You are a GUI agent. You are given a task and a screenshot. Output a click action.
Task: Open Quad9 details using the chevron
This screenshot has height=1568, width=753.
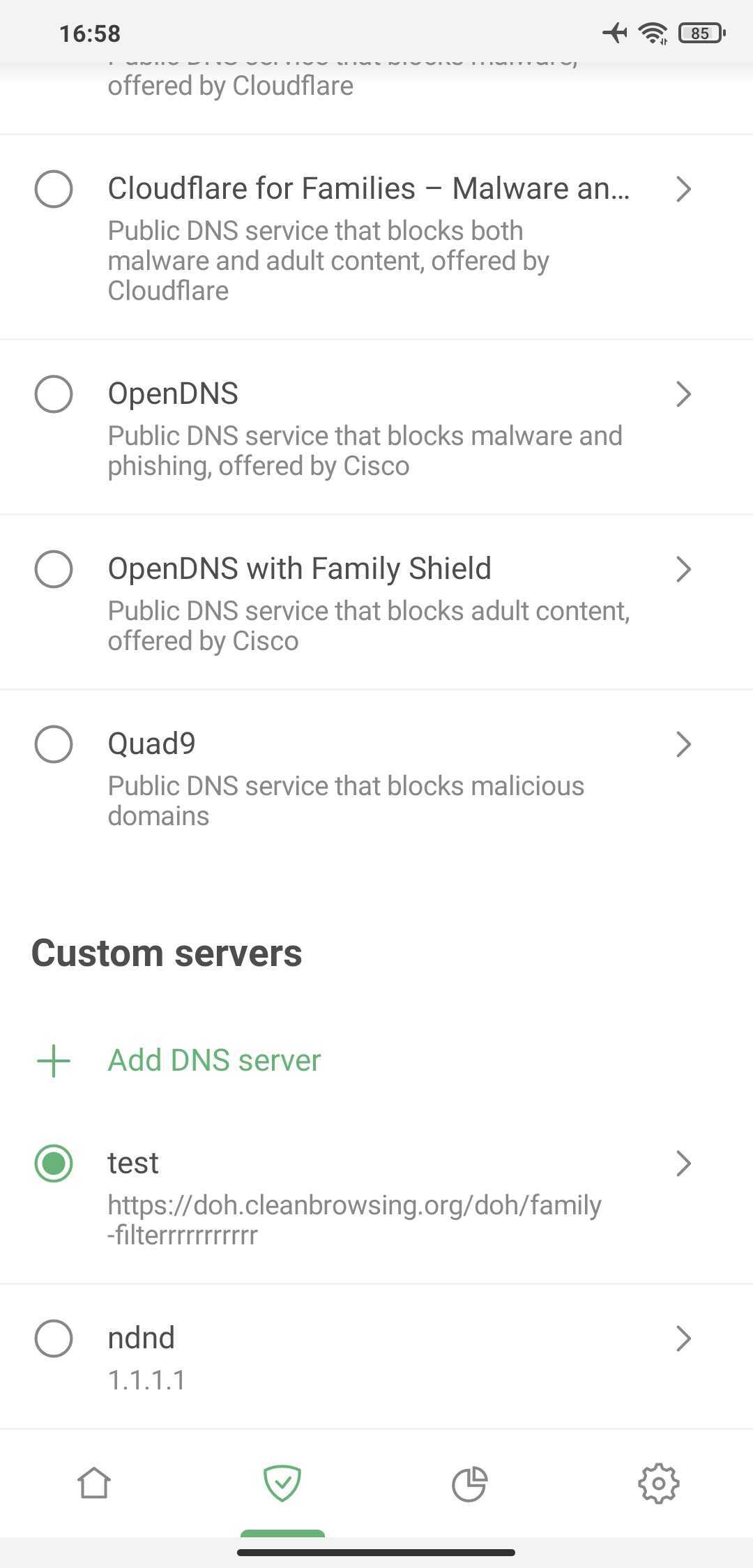[x=683, y=745]
